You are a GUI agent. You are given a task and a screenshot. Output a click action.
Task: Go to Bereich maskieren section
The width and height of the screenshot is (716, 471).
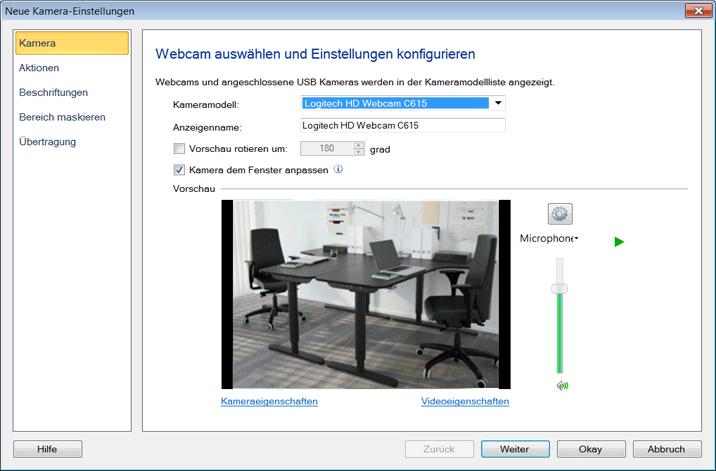pyautogui.click(x=62, y=117)
